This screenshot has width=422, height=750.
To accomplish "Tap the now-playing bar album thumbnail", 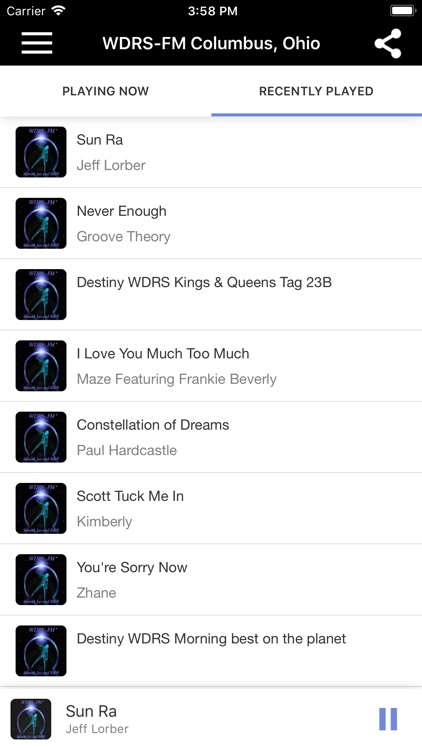I will 31,719.
